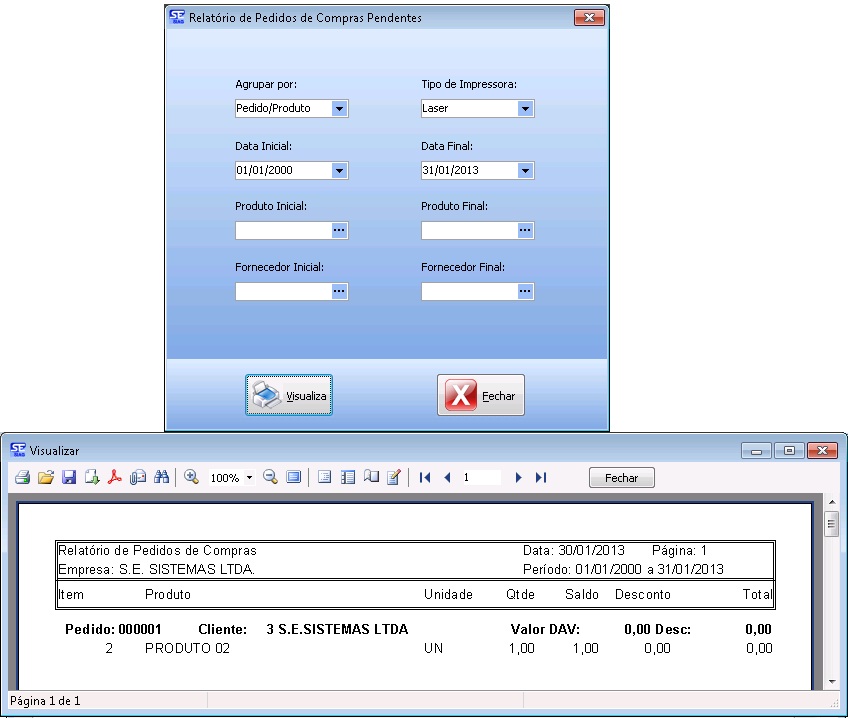848x718 pixels.
Task: Open a report file with folder icon
Action: point(45,478)
